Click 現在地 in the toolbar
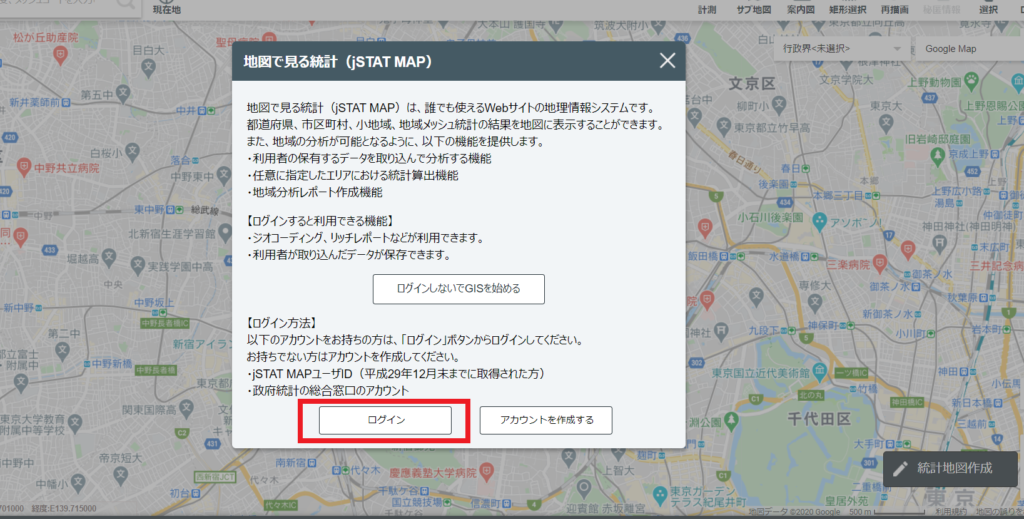 point(167,8)
